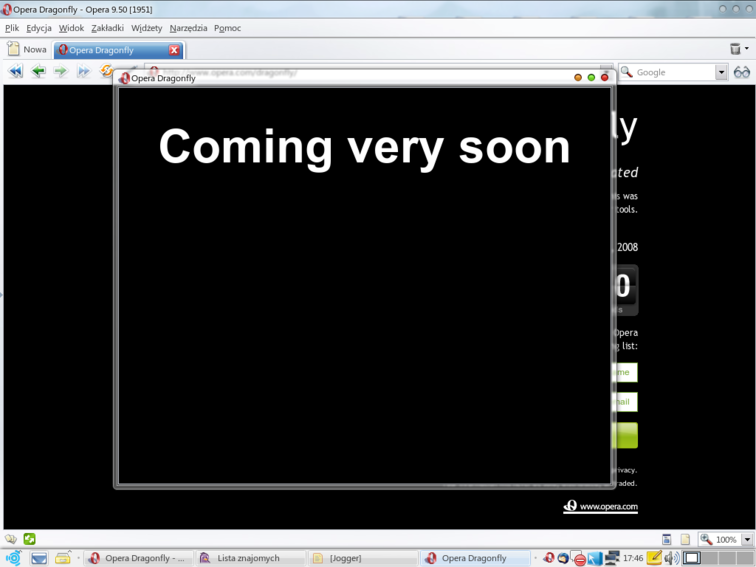Reload the page with the orange icon
The image size is (756, 567).
click(x=106, y=71)
